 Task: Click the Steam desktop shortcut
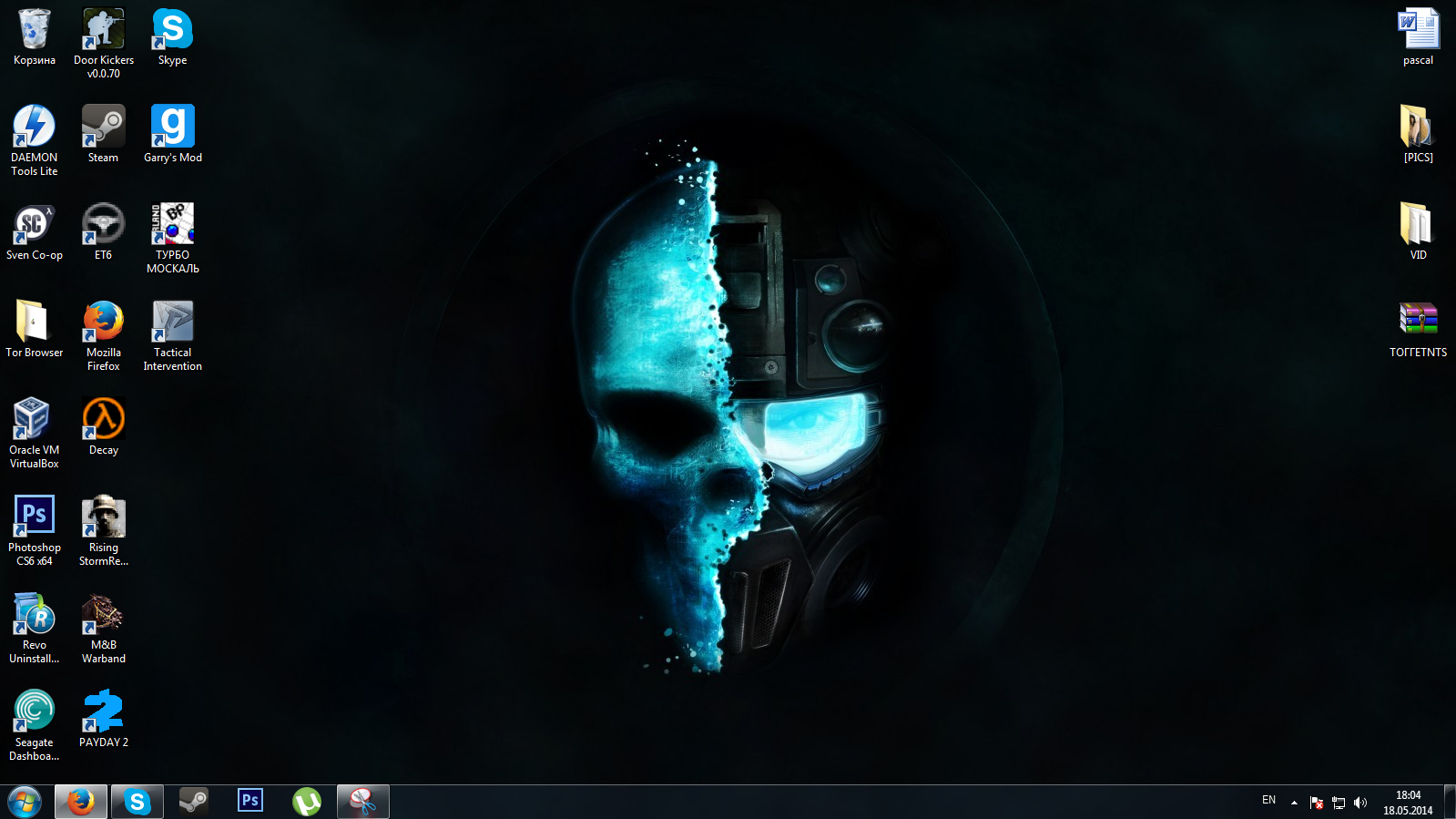[x=104, y=135]
